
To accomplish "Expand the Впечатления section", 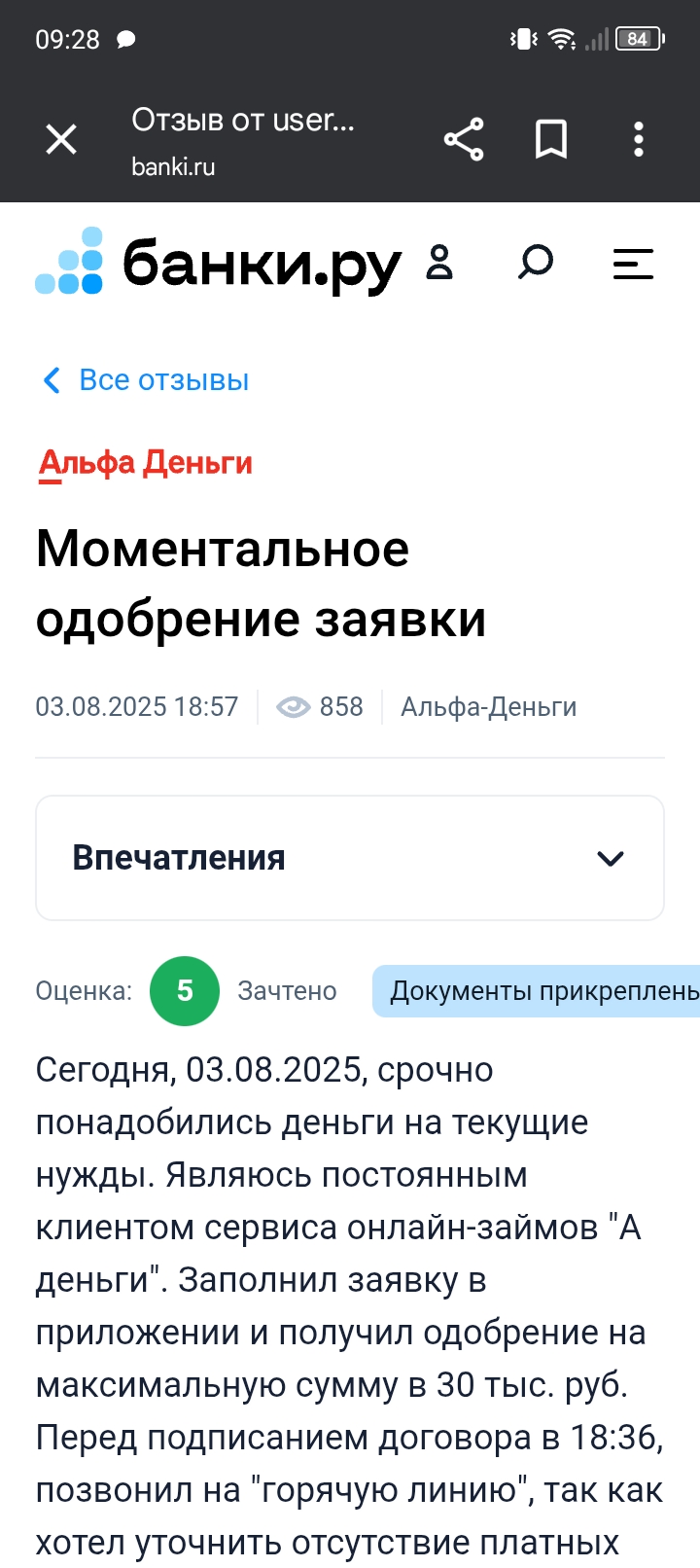I will click(179, 858).
